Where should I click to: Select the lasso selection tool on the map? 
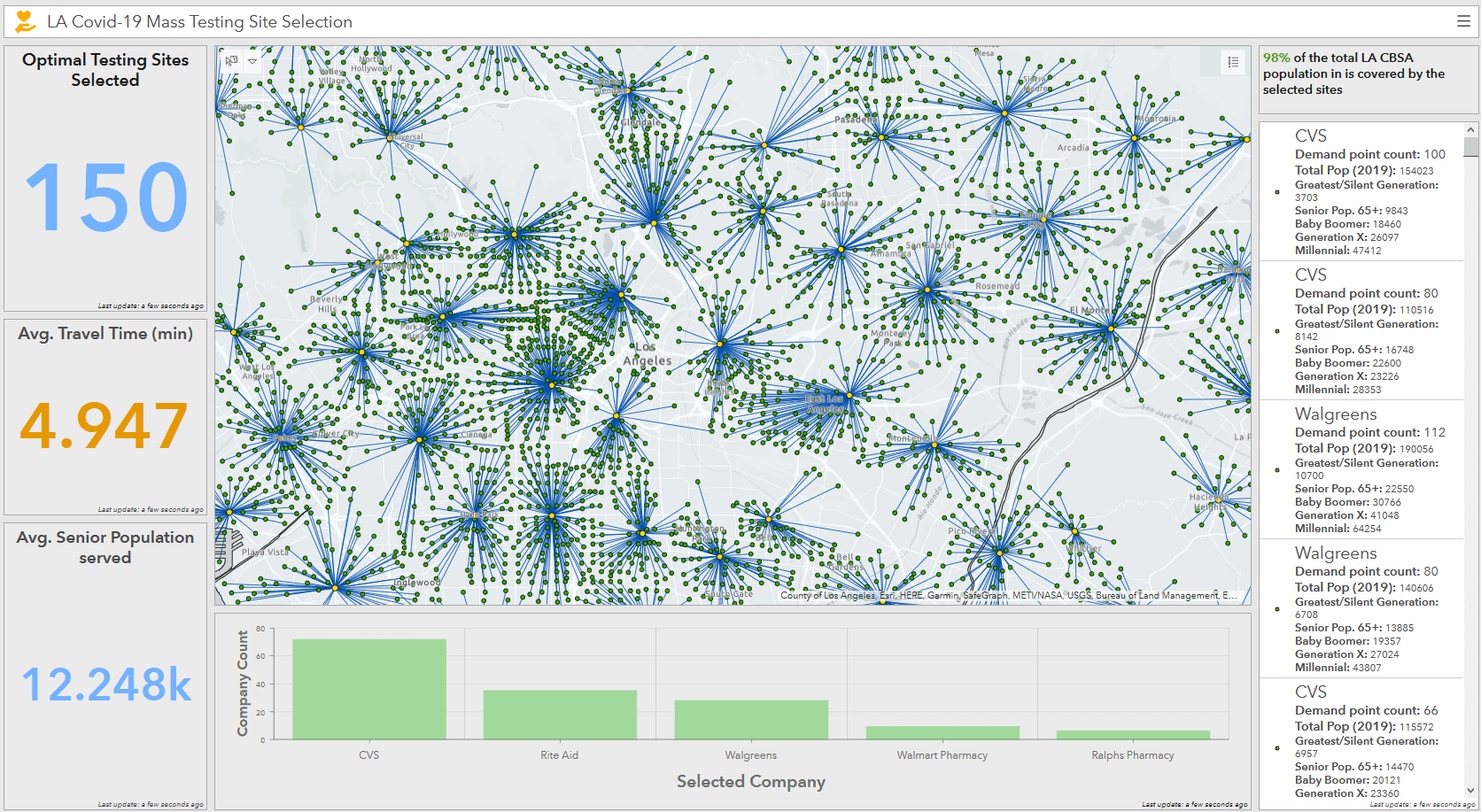coord(230,61)
